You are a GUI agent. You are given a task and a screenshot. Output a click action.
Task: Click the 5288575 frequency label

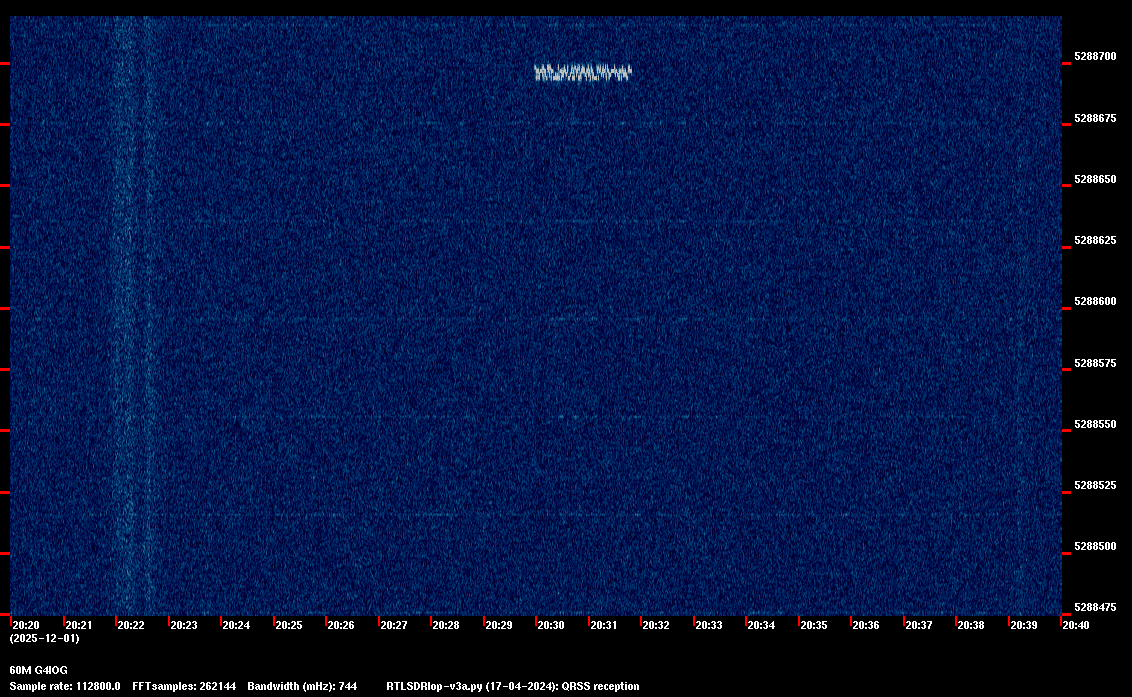pos(1095,363)
